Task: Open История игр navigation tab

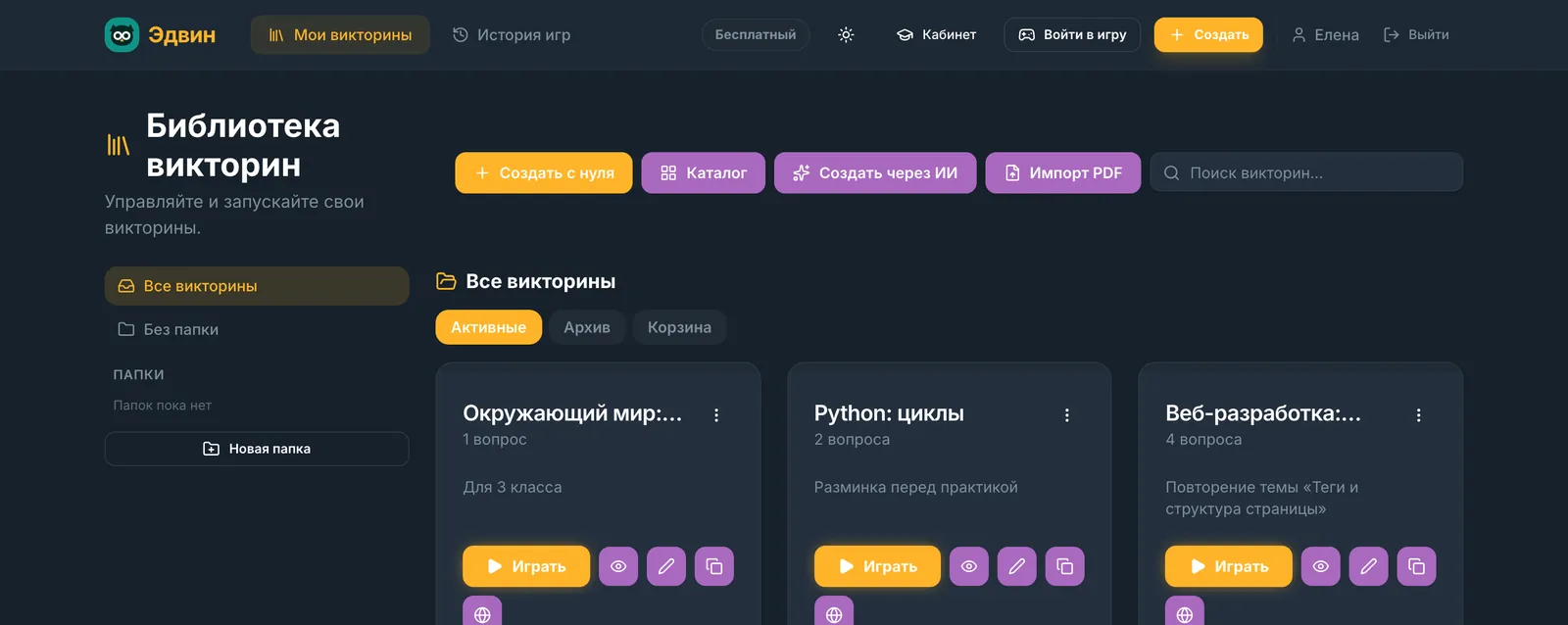Action: 512,35
